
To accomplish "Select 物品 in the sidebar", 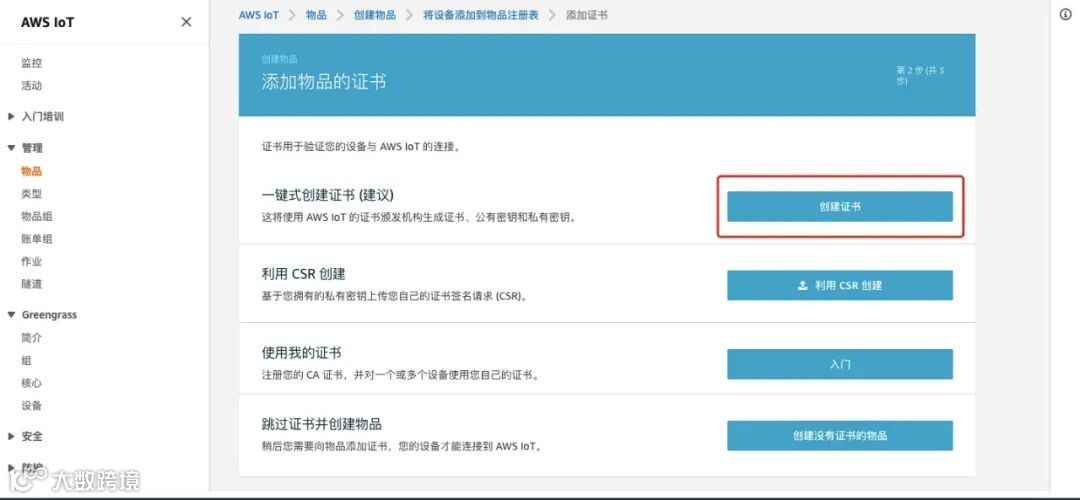I will click(x=32, y=171).
